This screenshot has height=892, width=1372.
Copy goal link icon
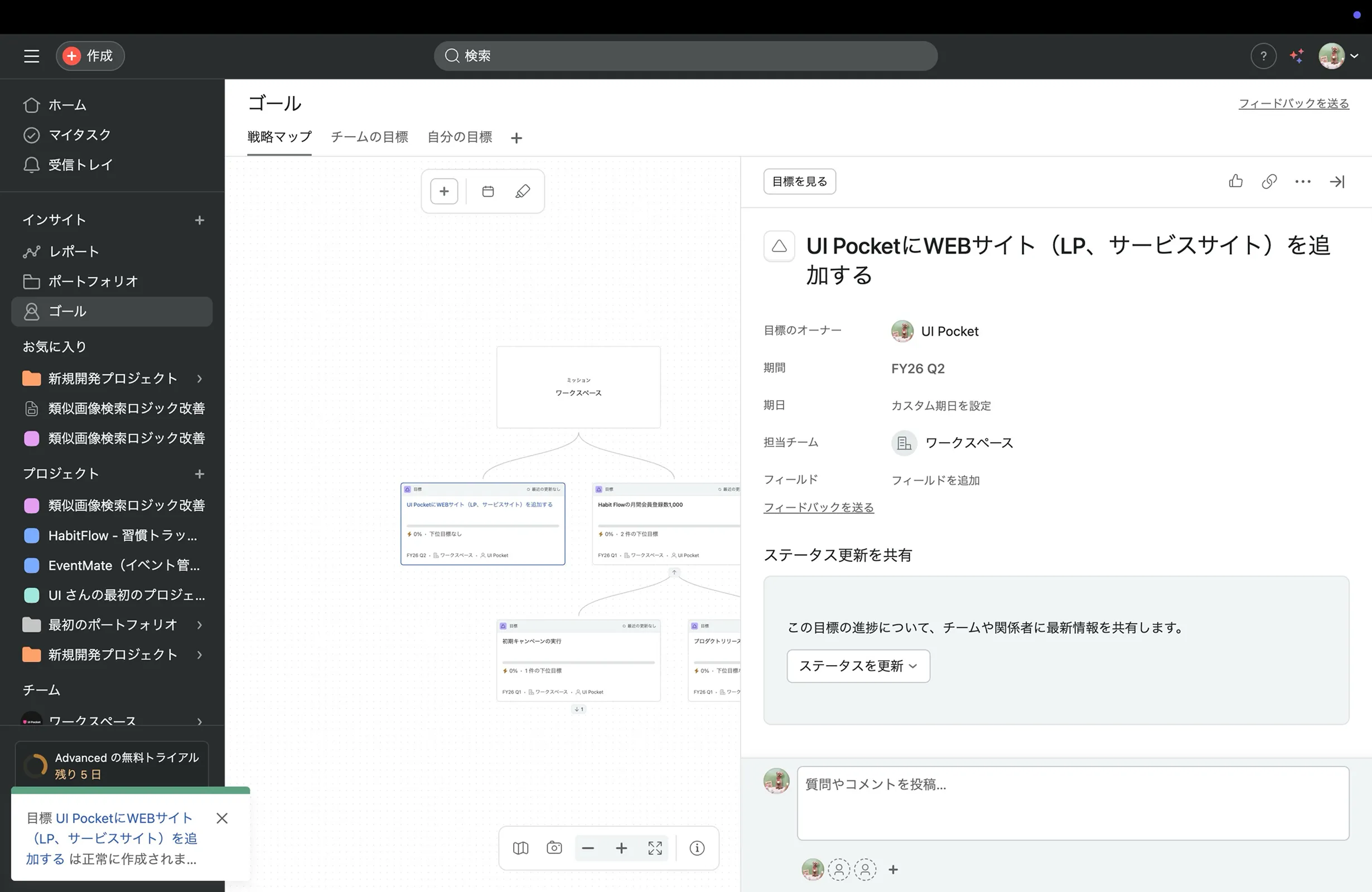tap(1269, 182)
